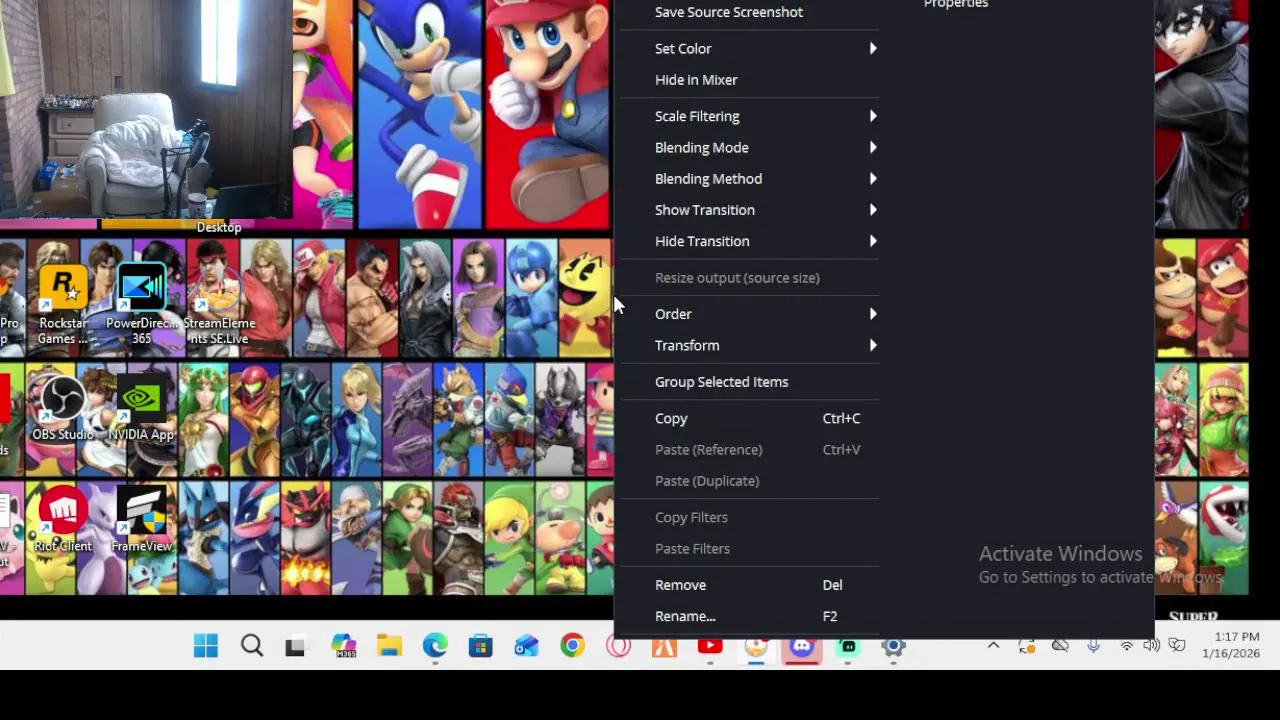Open Task View from the taskbar
The width and height of the screenshot is (1280, 720).
click(295, 647)
